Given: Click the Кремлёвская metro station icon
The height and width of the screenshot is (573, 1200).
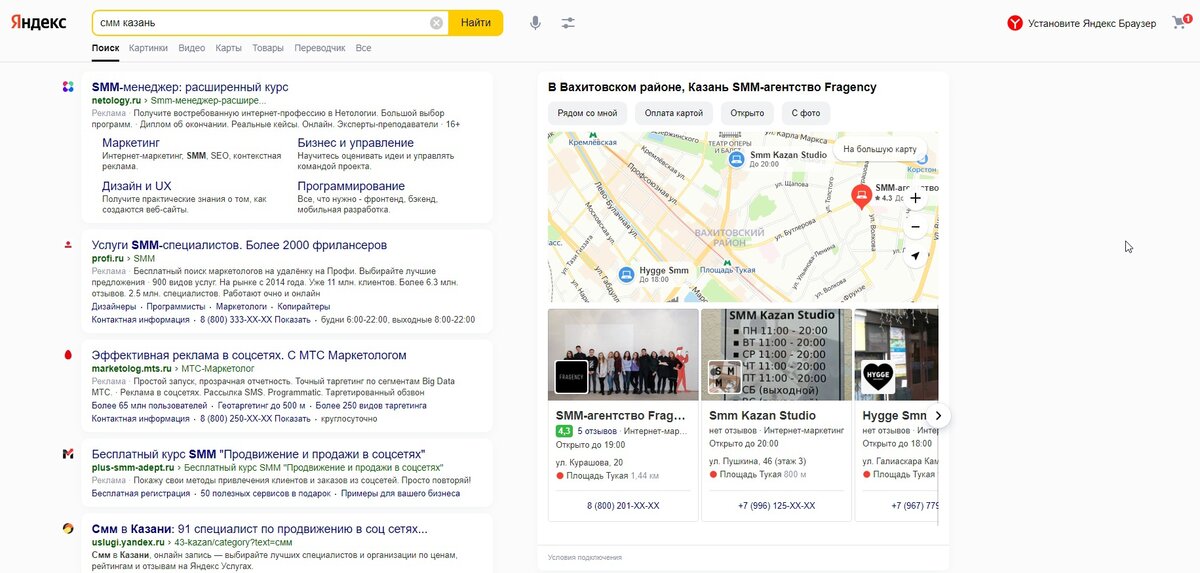Looking at the screenshot, I should click(593, 135).
